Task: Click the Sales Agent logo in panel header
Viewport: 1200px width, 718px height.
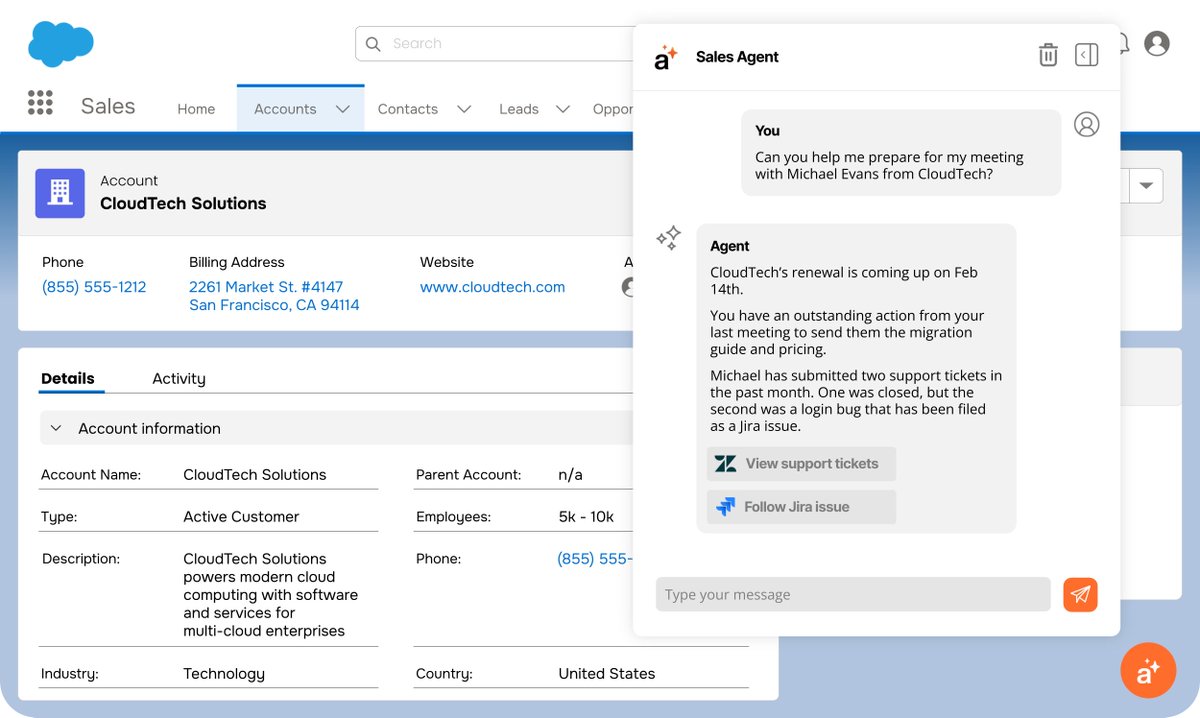Action: pyautogui.click(x=666, y=57)
